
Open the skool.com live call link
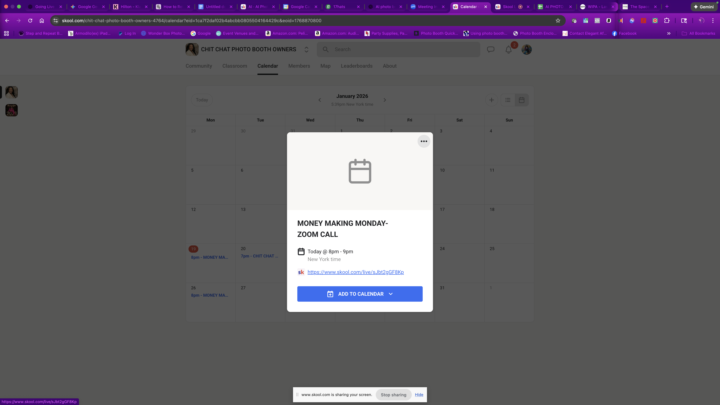(x=355, y=272)
